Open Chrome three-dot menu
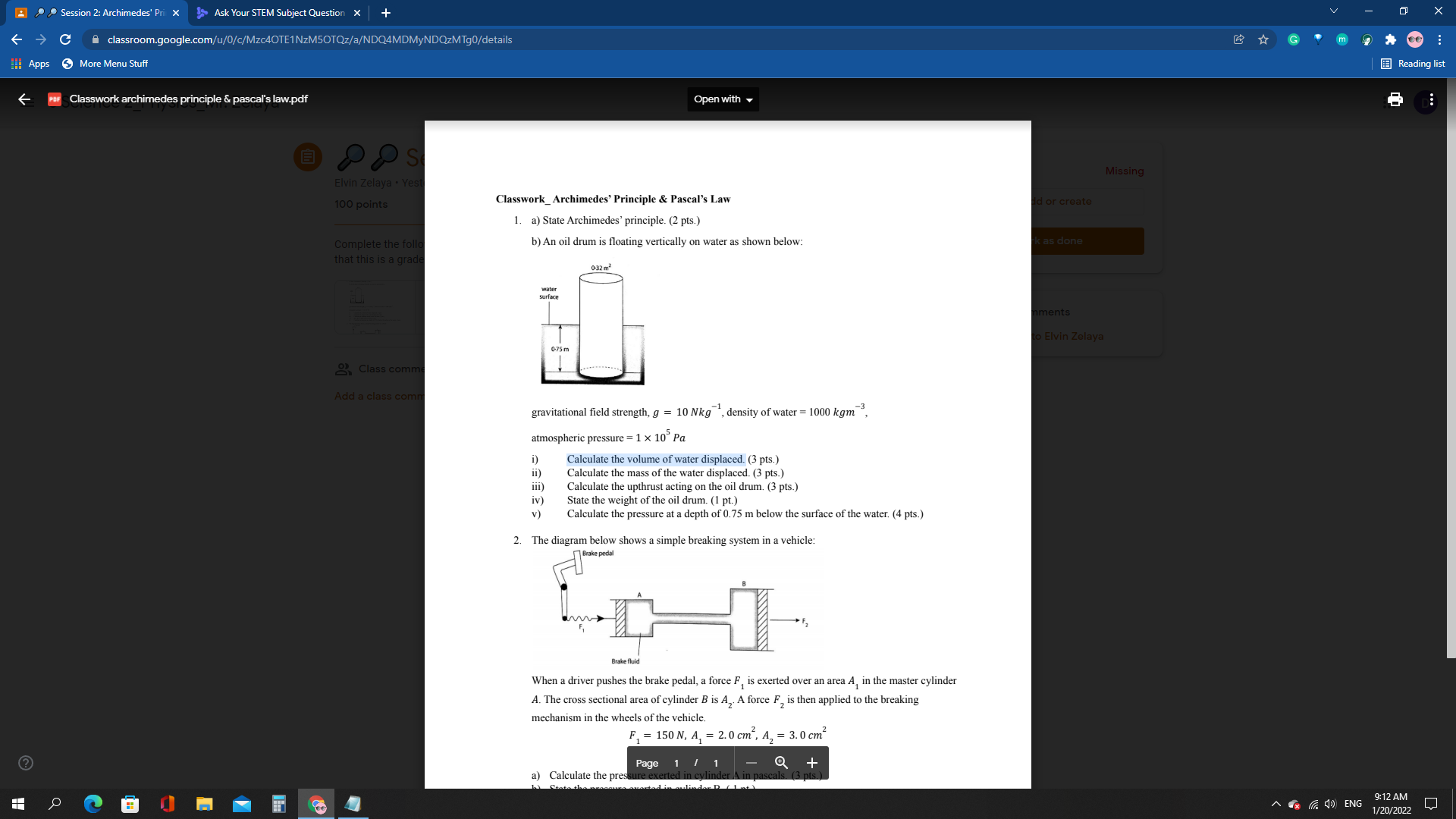This screenshot has height=819, width=1456. tap(1439, 39)
